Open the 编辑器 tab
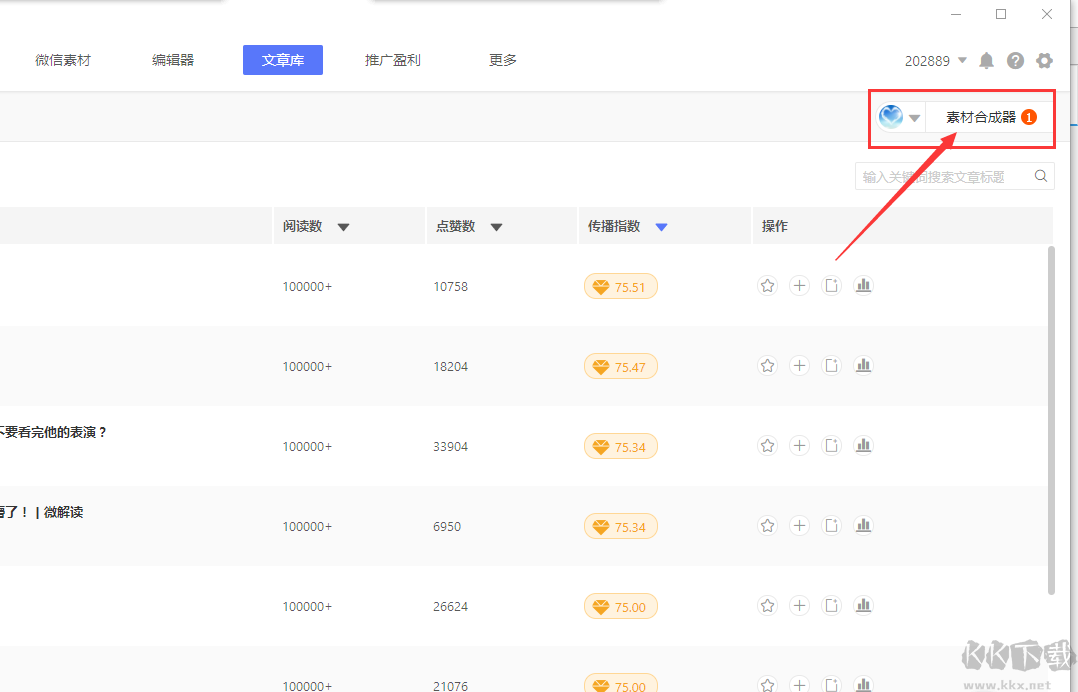 click(x=173, y=60)
